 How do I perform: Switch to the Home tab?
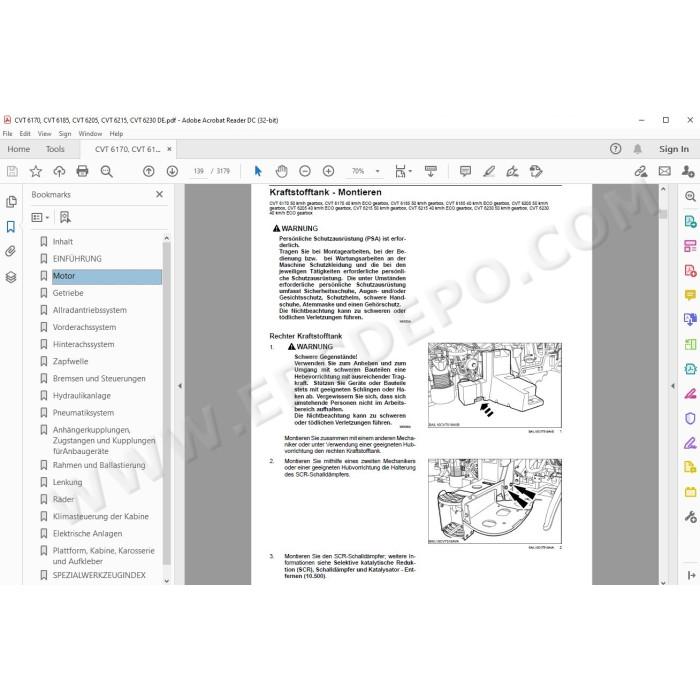pyautogui.click(x=19, y=149)
